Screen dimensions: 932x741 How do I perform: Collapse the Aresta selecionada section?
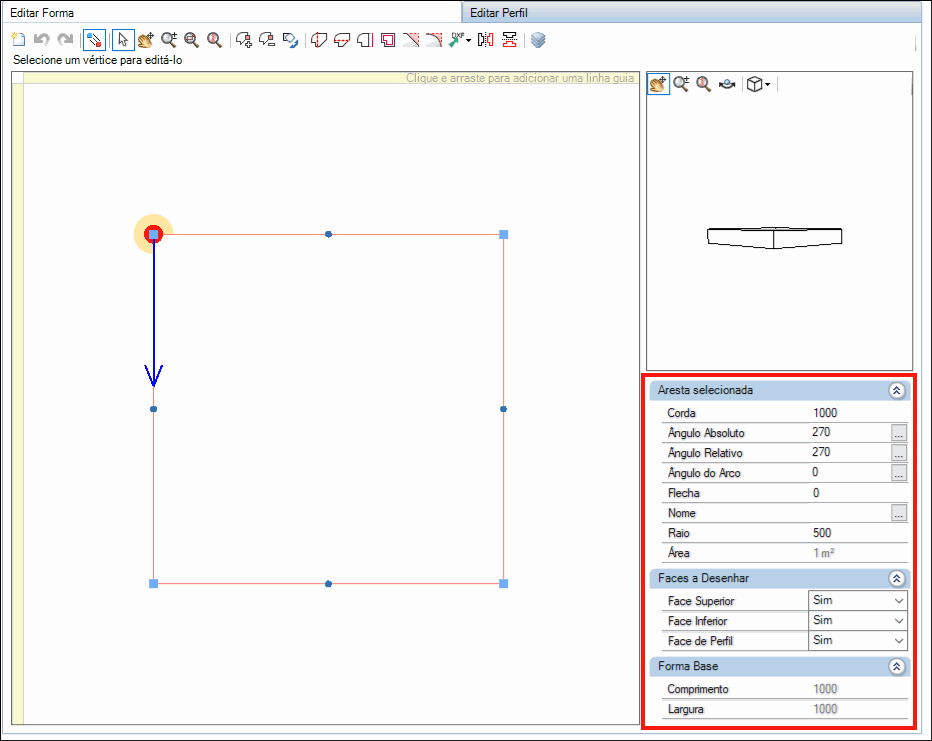pyautogui.click(x=896, y=390)
